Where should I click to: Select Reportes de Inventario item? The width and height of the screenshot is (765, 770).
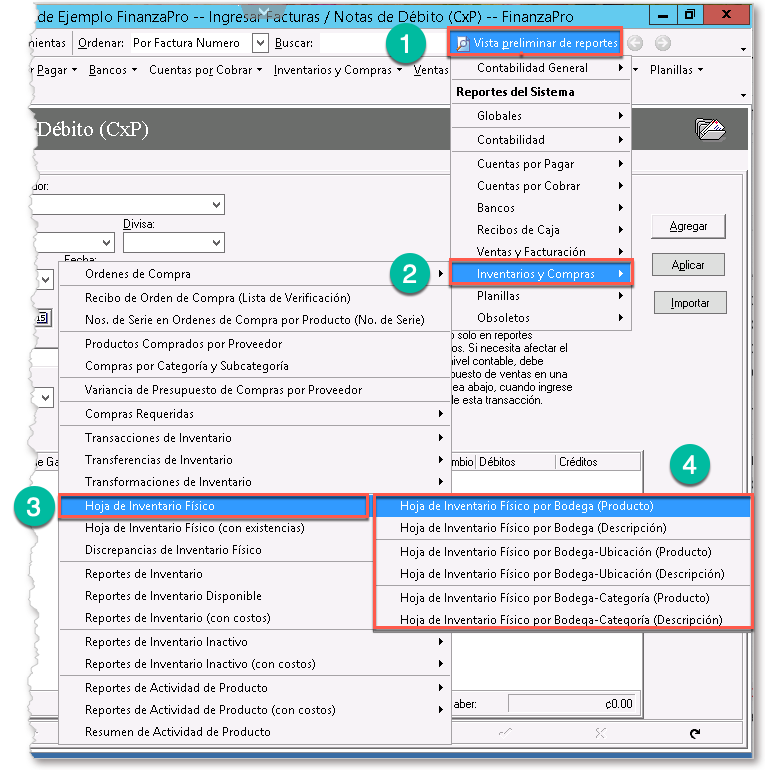[x=216, y=575]
